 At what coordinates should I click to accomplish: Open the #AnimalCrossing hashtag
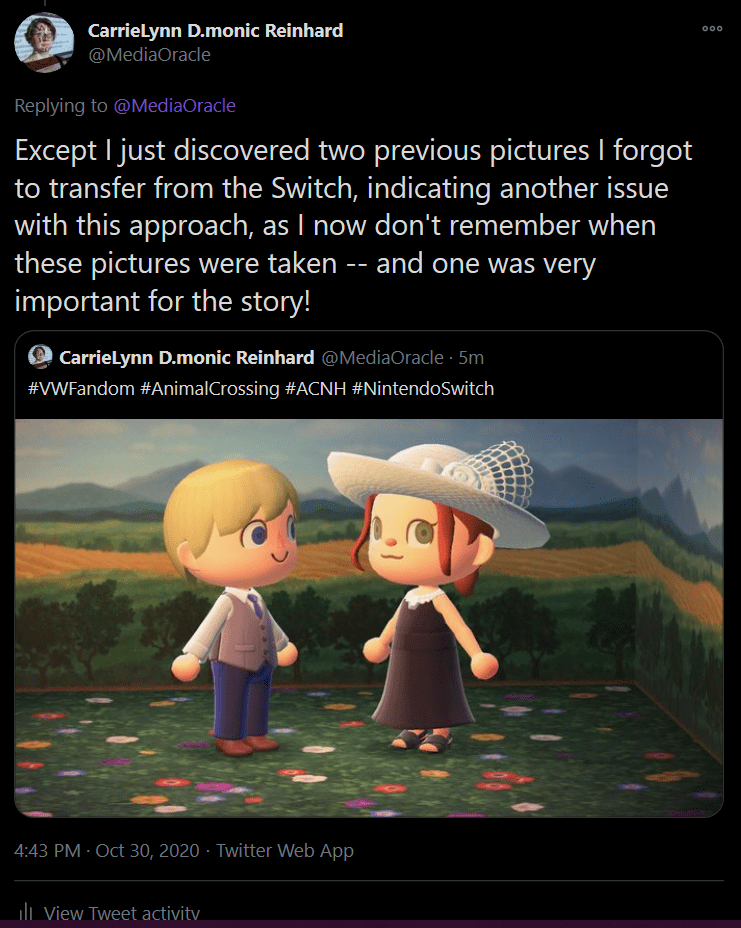pos(209,388)
